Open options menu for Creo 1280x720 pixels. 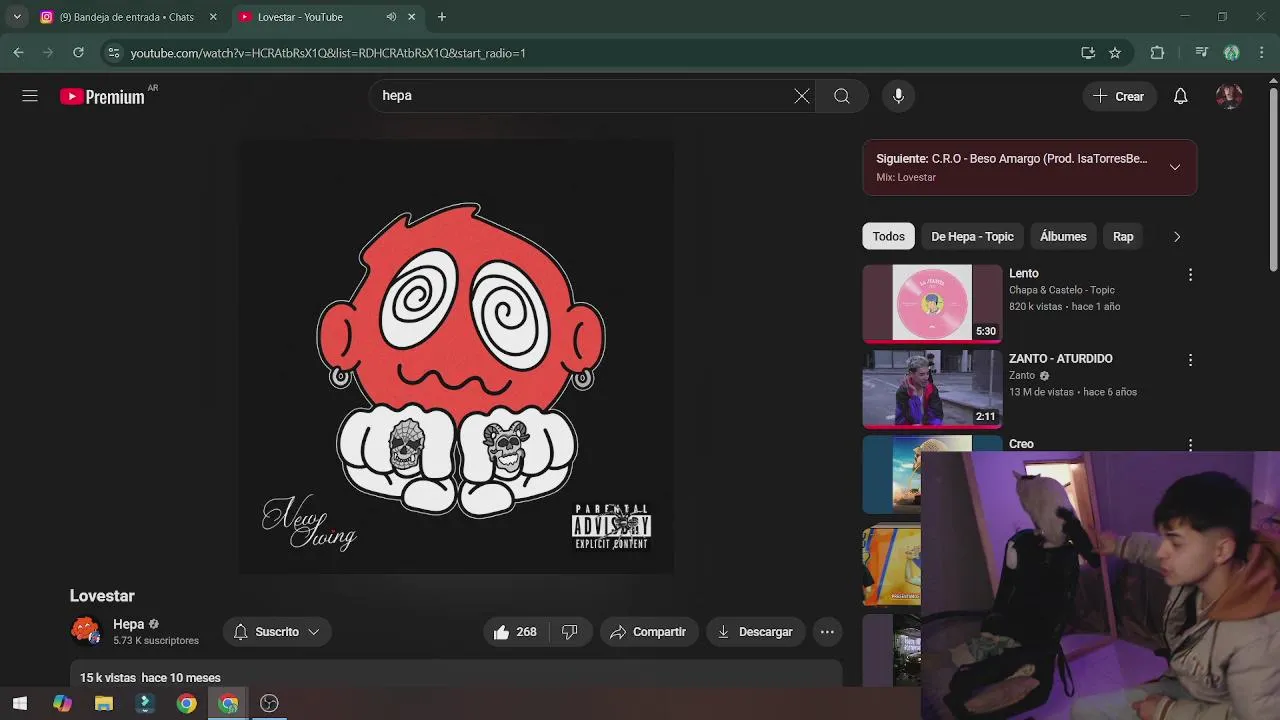[x=1190, y=445]
